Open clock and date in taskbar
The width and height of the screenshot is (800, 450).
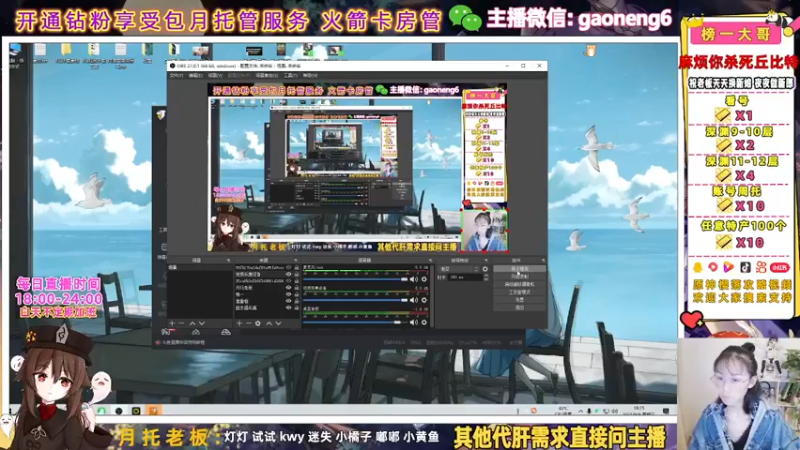tap(639, 411)
